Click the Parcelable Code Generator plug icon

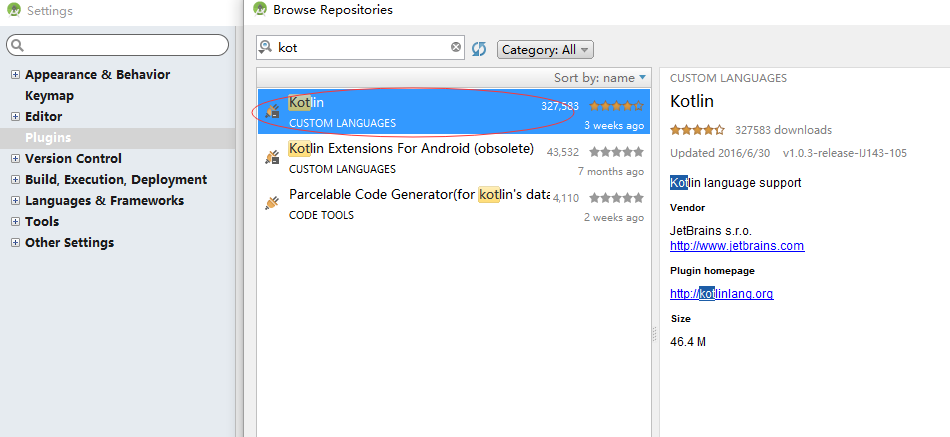tap(273, 202)
